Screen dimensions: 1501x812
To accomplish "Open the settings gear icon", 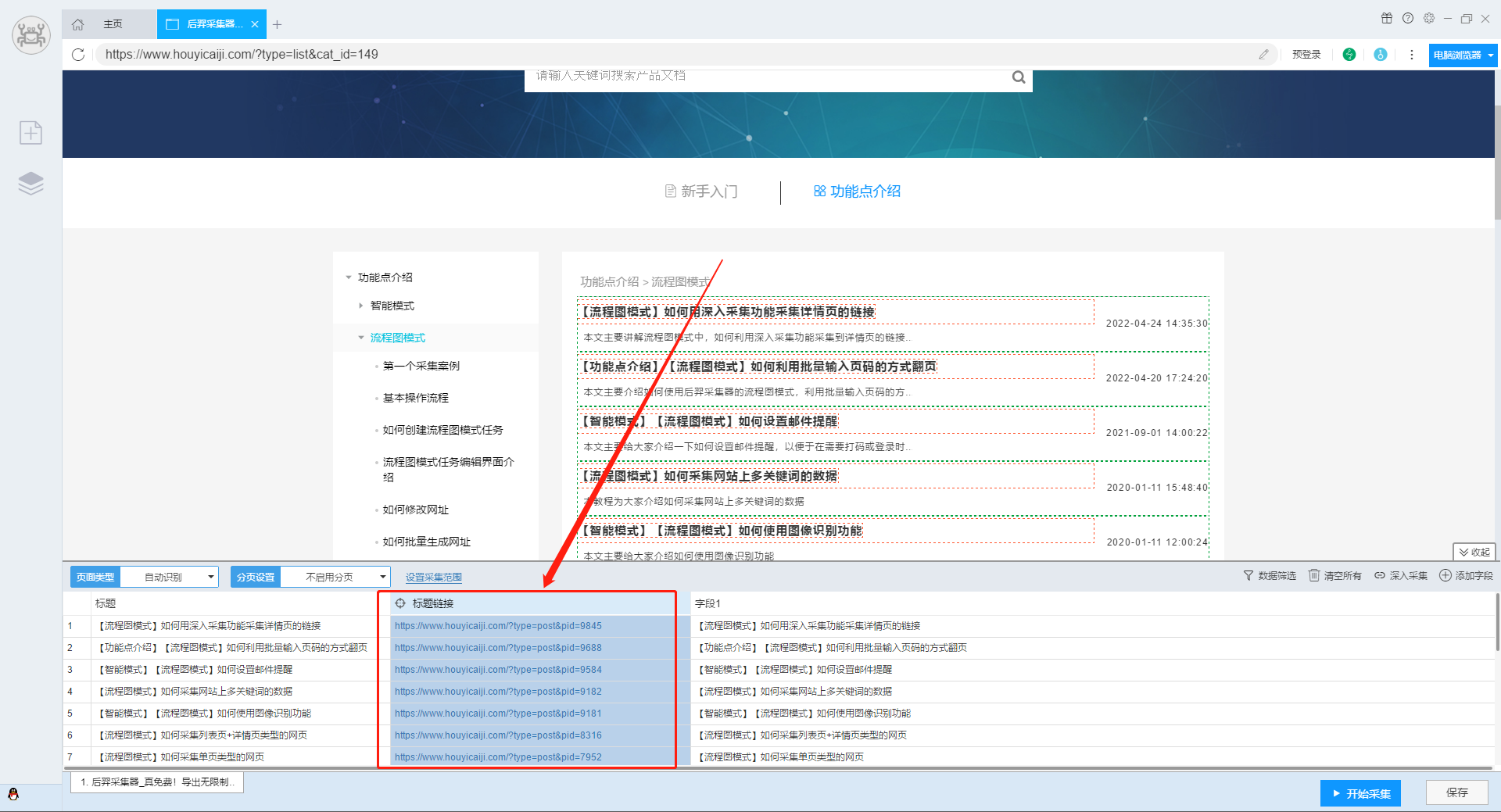I will (1429, 18).
